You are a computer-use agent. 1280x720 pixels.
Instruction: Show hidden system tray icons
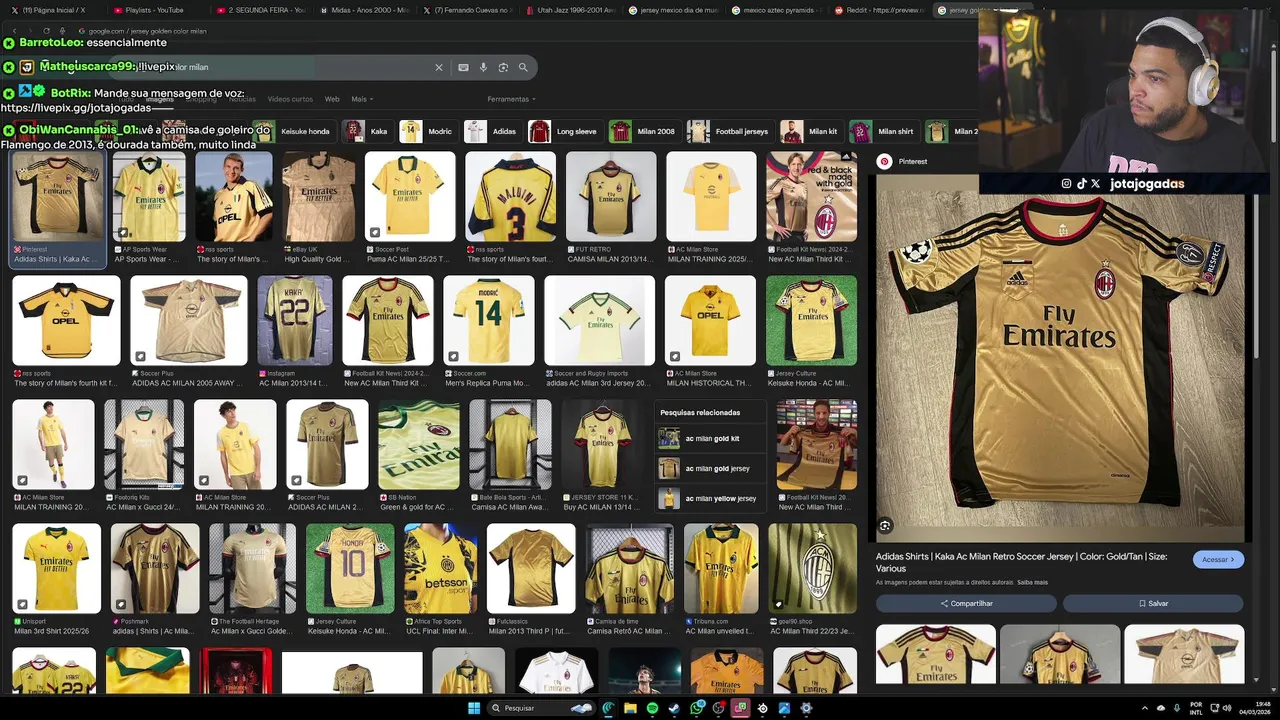pyautogui.click(x=1145, y=708)
